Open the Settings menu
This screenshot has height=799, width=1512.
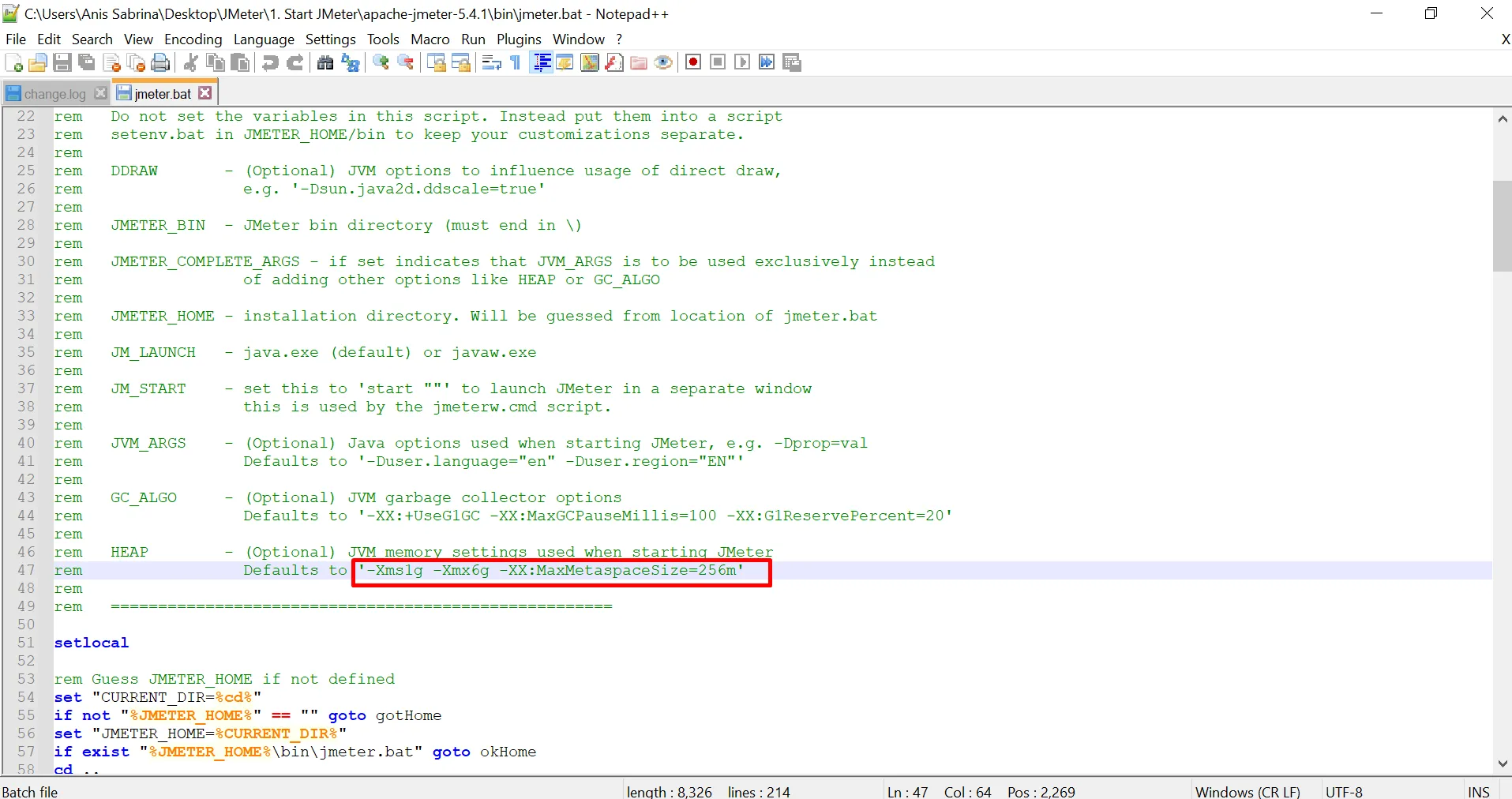point(331,39)
